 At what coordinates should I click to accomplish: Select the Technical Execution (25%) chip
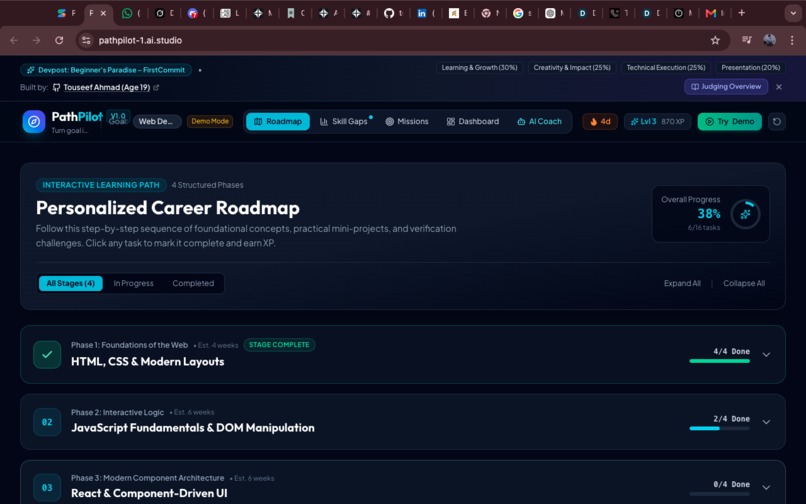point(666,67)
